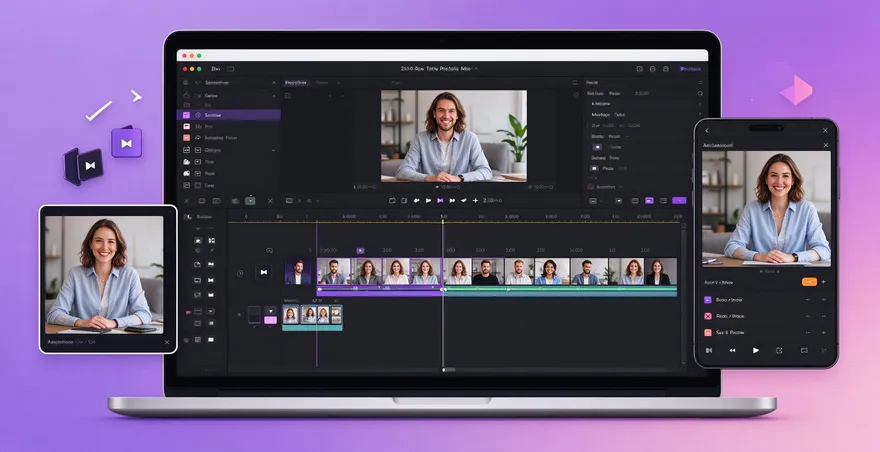Click the salmon icon in left sidebar list
The image size is (880, 452).
click(x=187, y=138)
